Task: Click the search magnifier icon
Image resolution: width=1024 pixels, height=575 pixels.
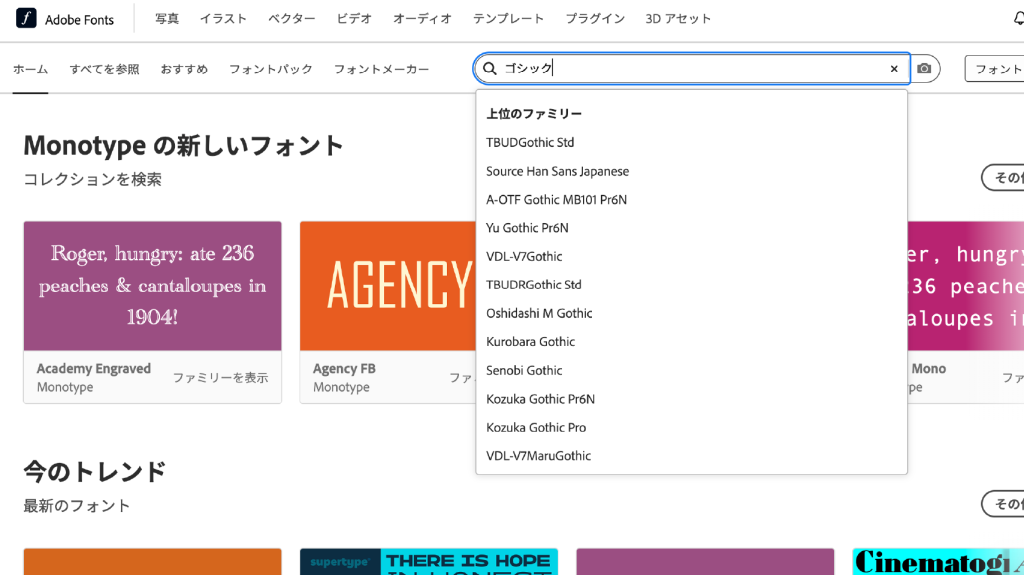Action: tap(490, 69)
